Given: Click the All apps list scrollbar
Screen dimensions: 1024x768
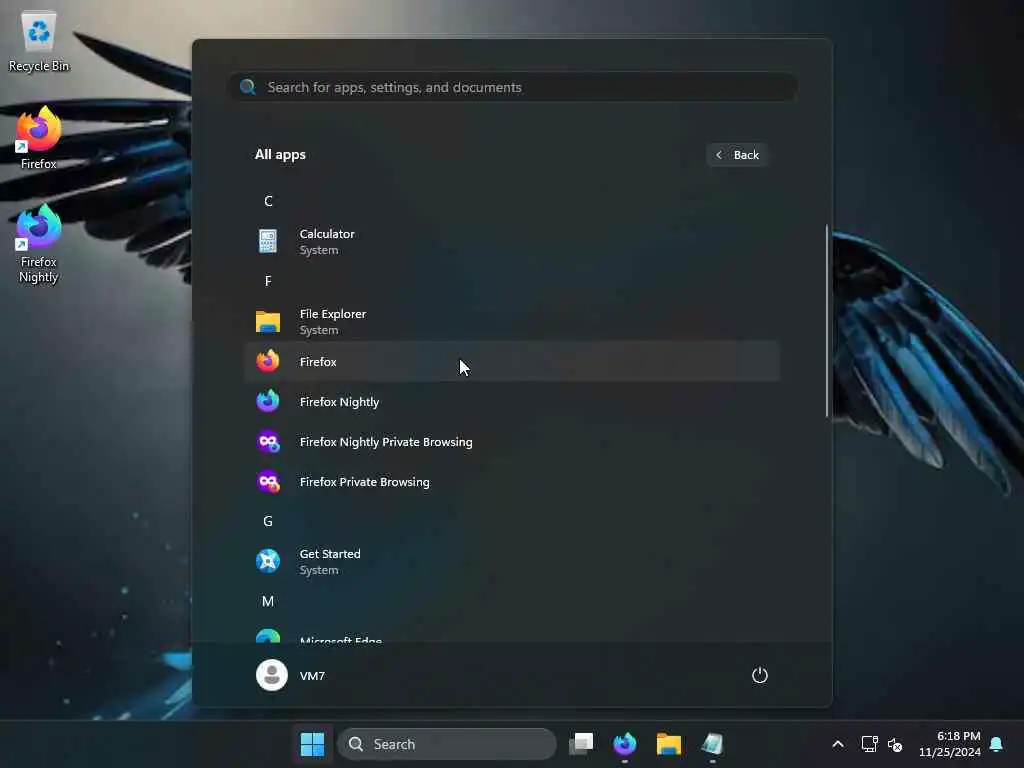Looking at the screenshot, I should coord(827,320).
